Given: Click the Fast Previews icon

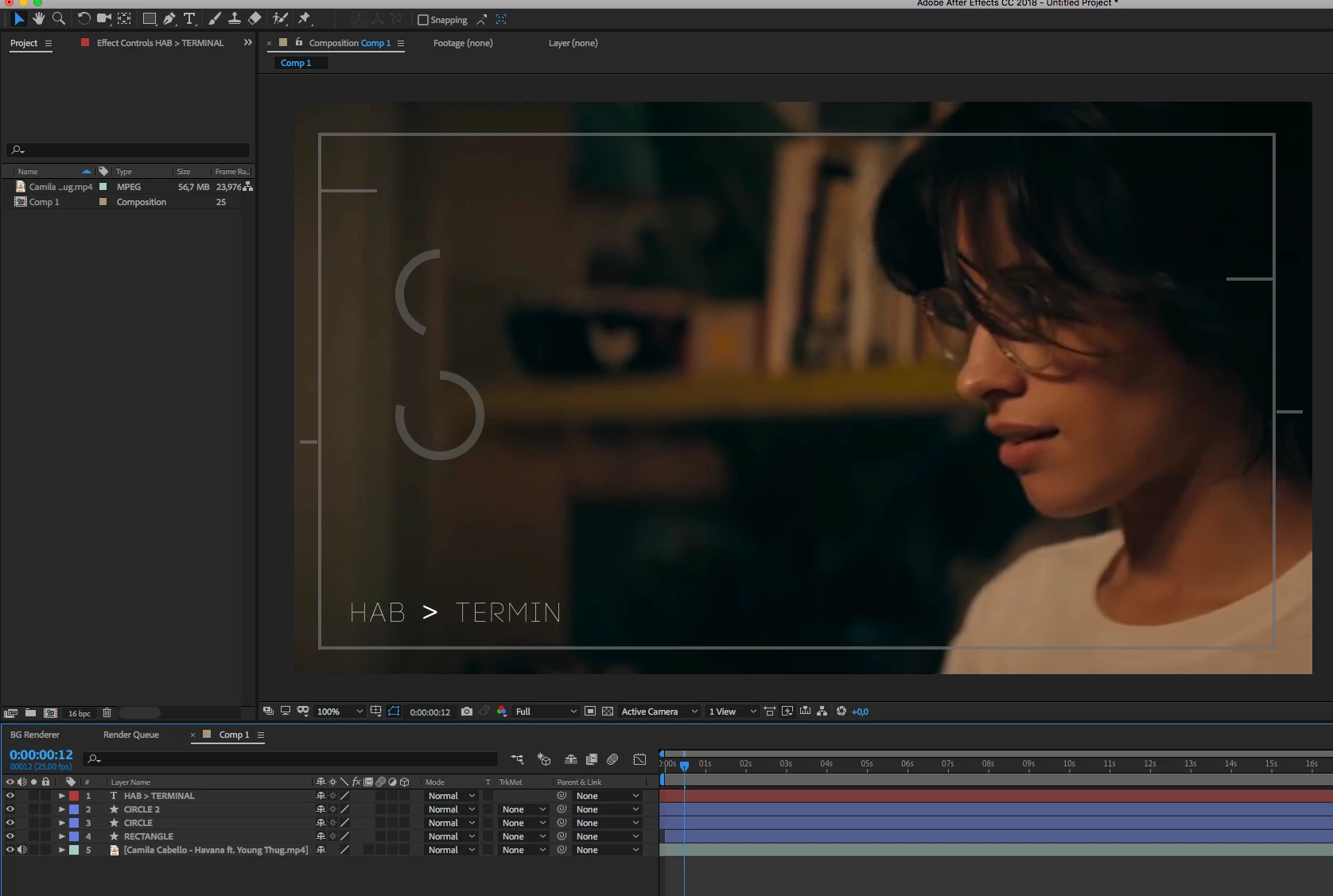Looking at the screenshot, I should 787,712.
